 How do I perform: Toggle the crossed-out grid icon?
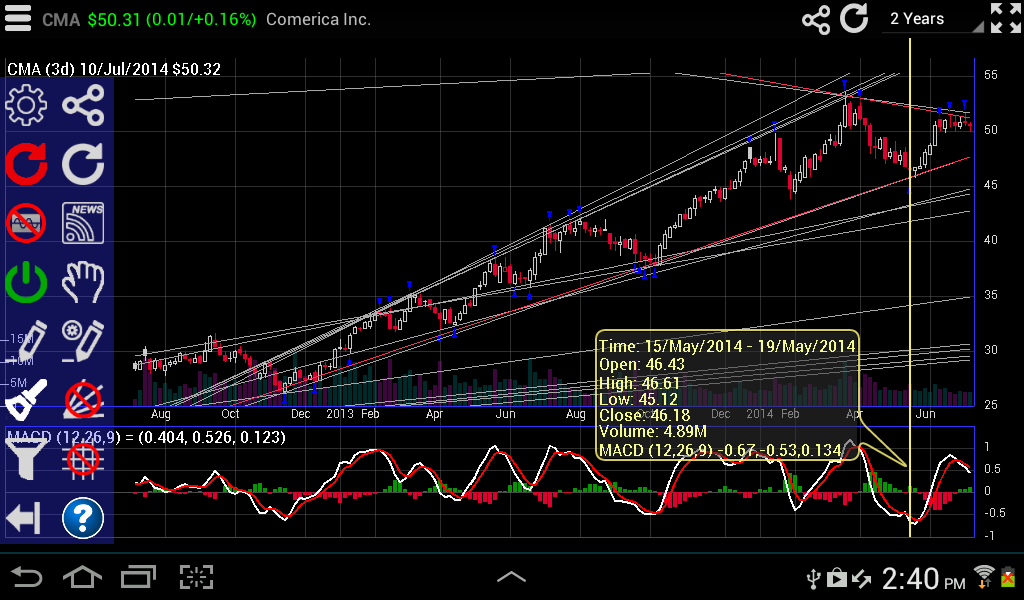point(83,458)
